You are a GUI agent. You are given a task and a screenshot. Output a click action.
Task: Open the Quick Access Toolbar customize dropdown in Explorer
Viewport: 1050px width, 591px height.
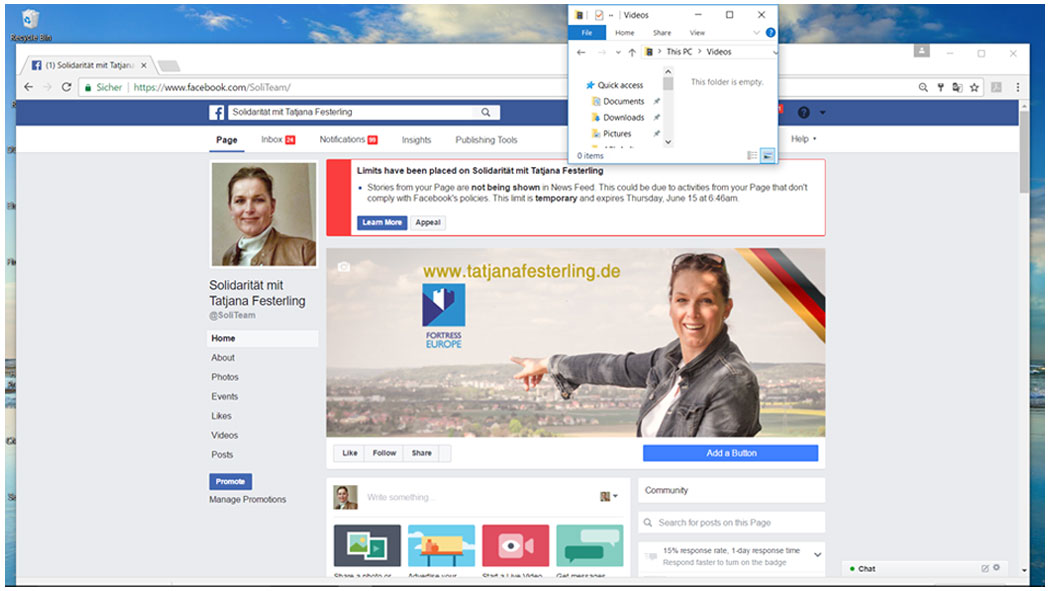611,15
